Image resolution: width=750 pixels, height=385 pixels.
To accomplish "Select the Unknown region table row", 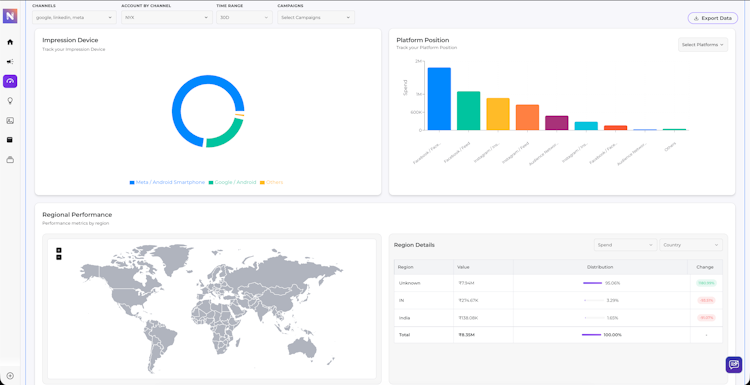I will [x=558, y=283].
